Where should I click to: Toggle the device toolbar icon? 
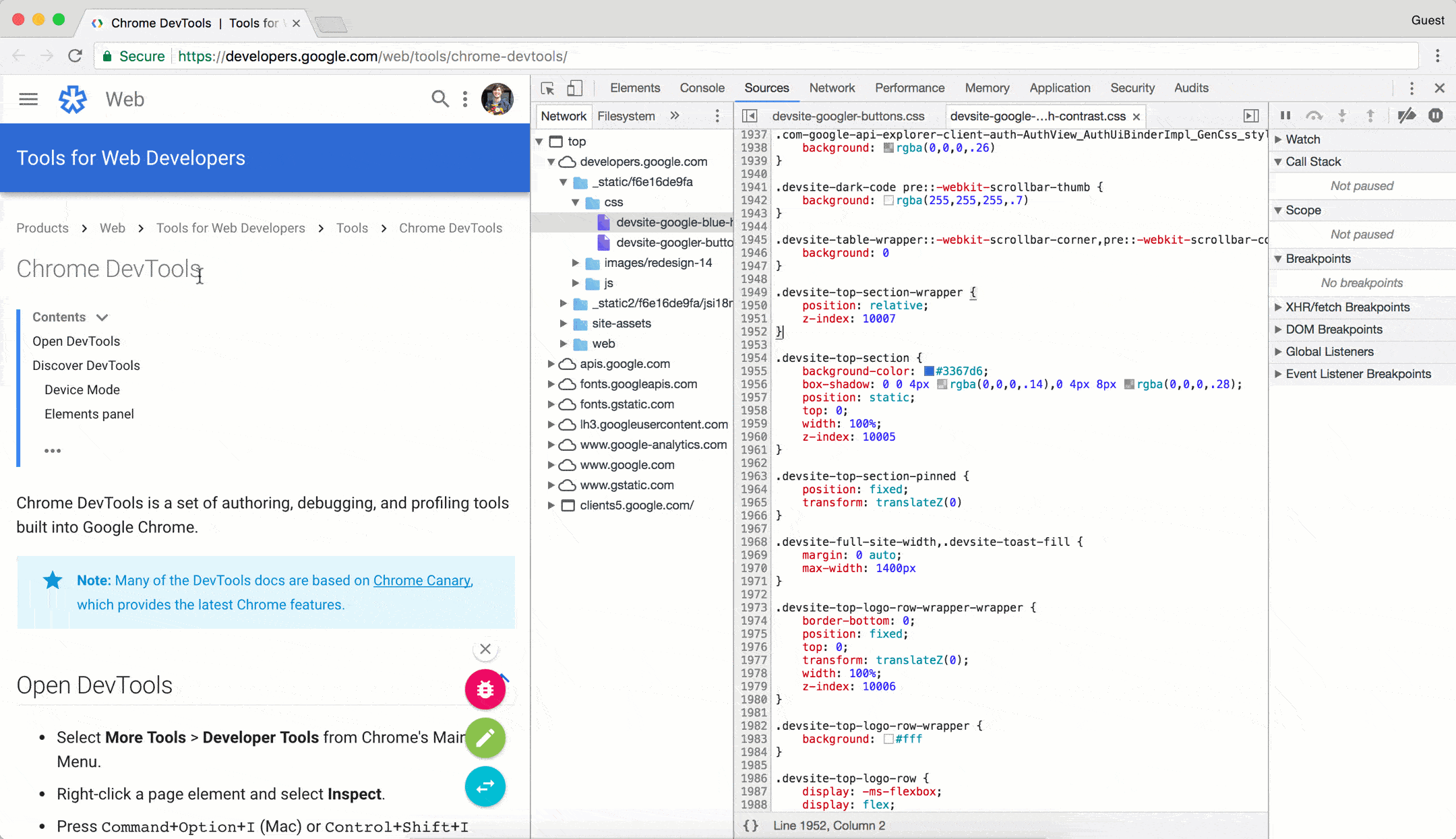click(x=574, y=88)
